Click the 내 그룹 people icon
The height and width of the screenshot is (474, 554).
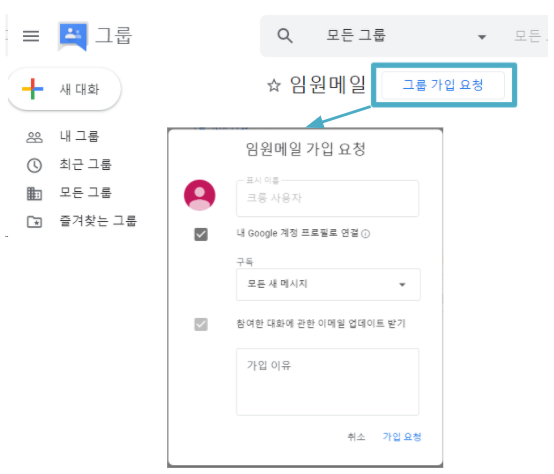pyautogui.click(x=35, y=137)
